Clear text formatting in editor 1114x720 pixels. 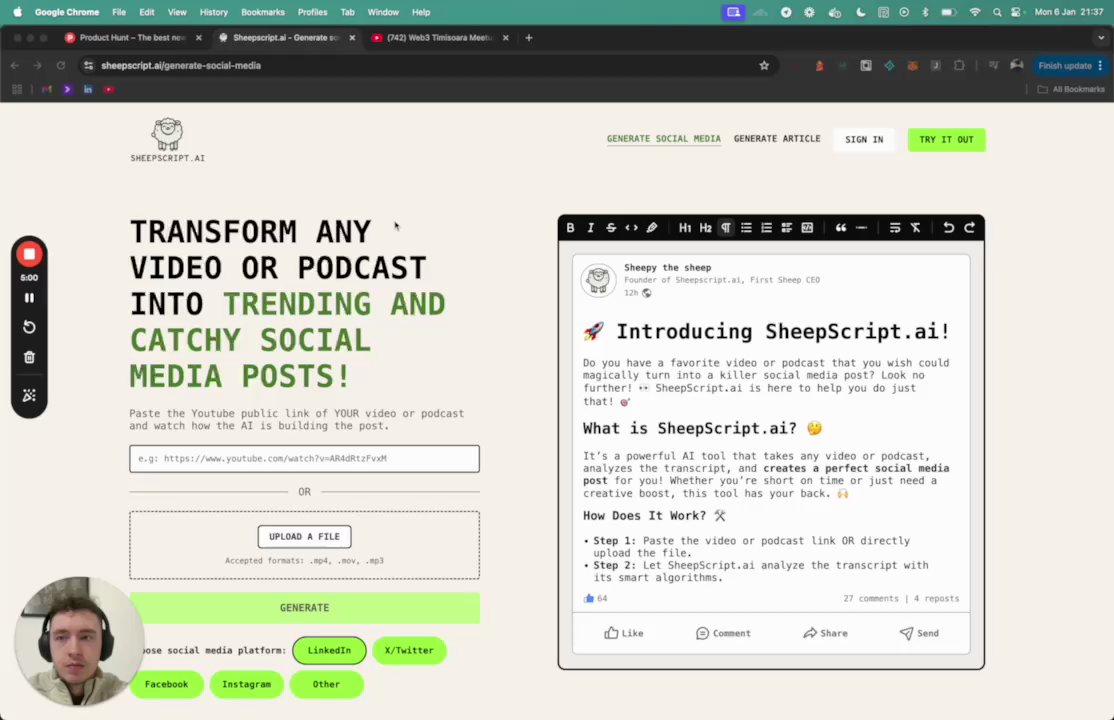pyautogui.click(x=915, y=227)
